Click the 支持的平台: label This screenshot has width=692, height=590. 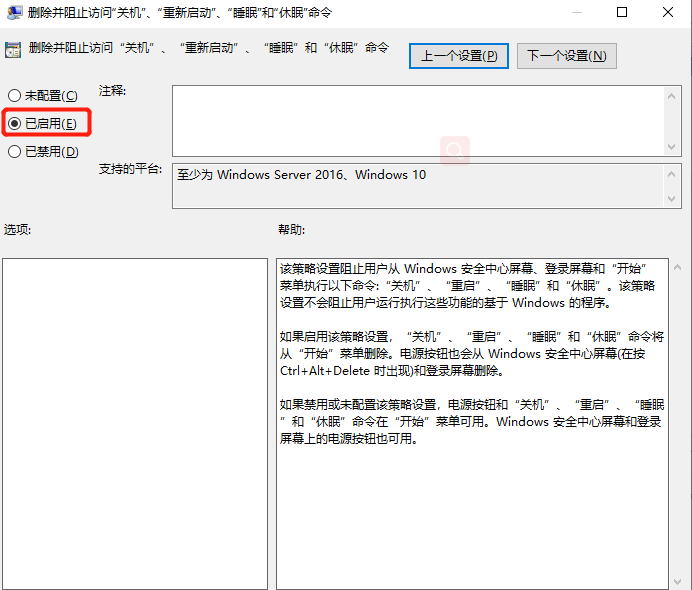coord(130,169)
